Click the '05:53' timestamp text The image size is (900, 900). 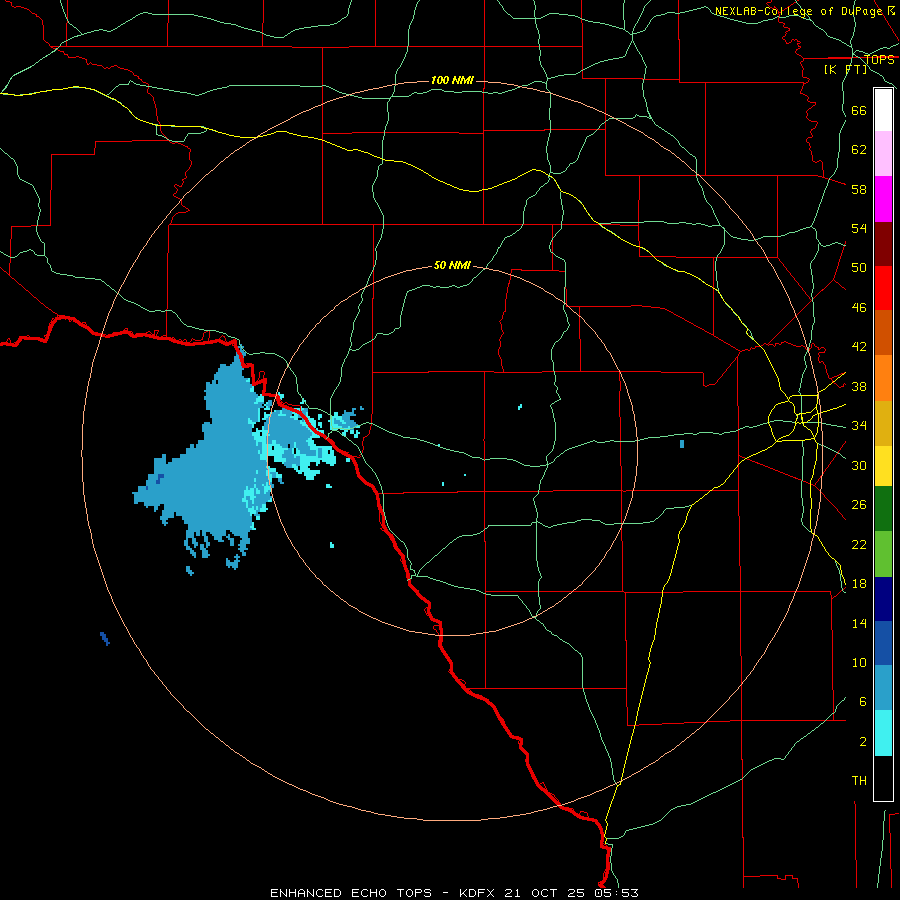point(614,893)
